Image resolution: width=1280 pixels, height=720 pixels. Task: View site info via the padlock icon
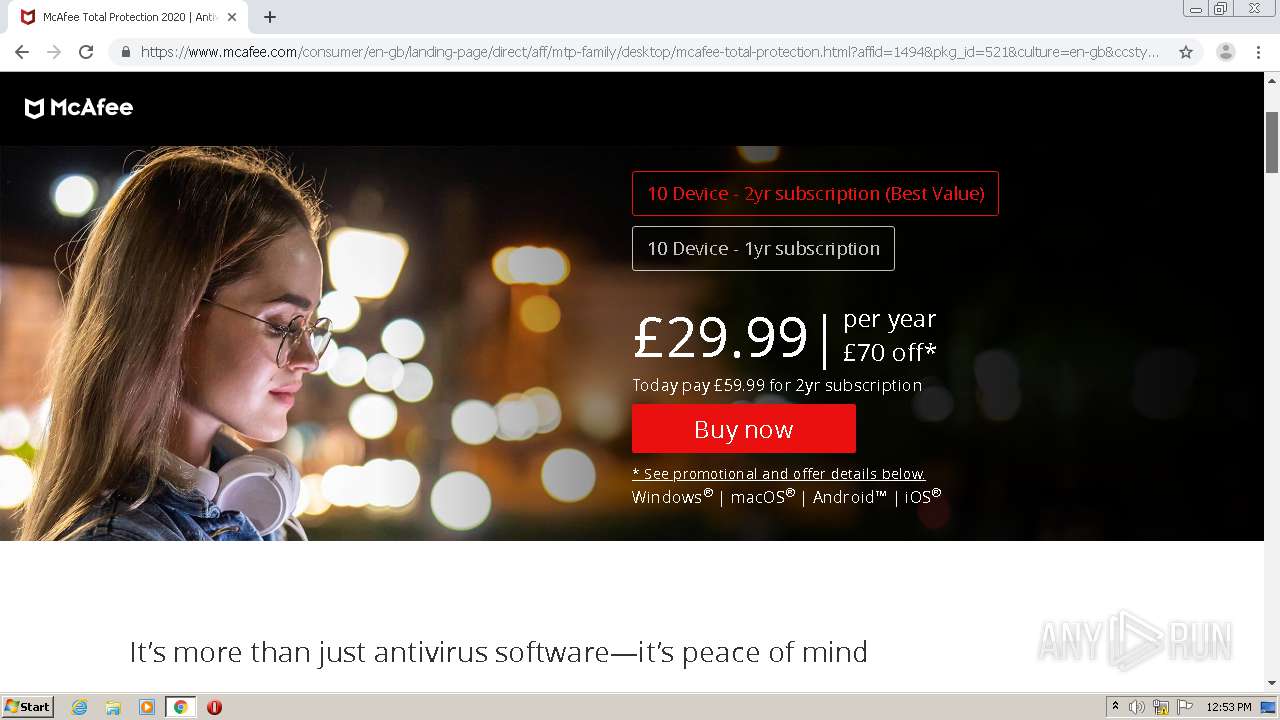tap(126, 52)
